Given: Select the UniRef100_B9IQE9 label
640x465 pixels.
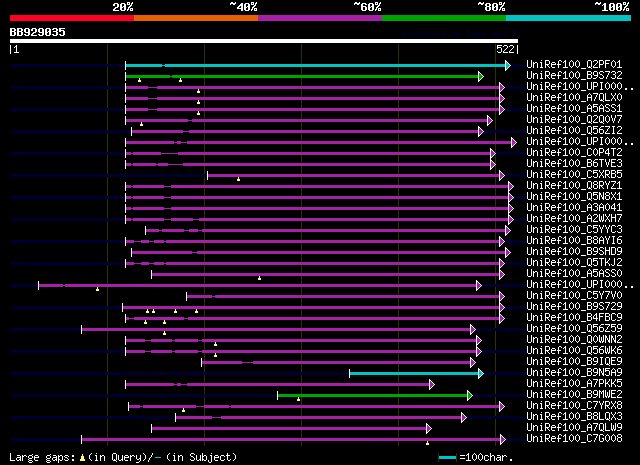Looking at the screenshot, I should 574,362.
